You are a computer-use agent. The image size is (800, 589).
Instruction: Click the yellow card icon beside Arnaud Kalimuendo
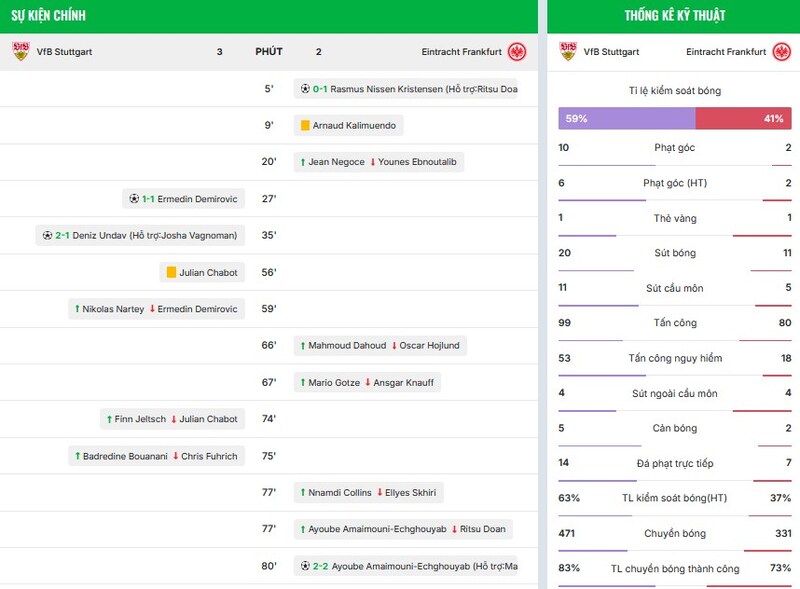304,126
